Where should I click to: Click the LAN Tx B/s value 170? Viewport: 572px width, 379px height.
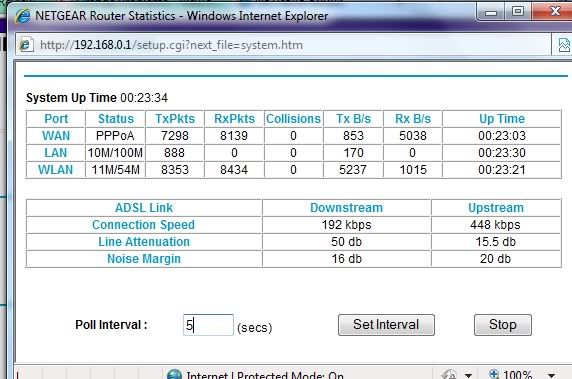[353, 152]
